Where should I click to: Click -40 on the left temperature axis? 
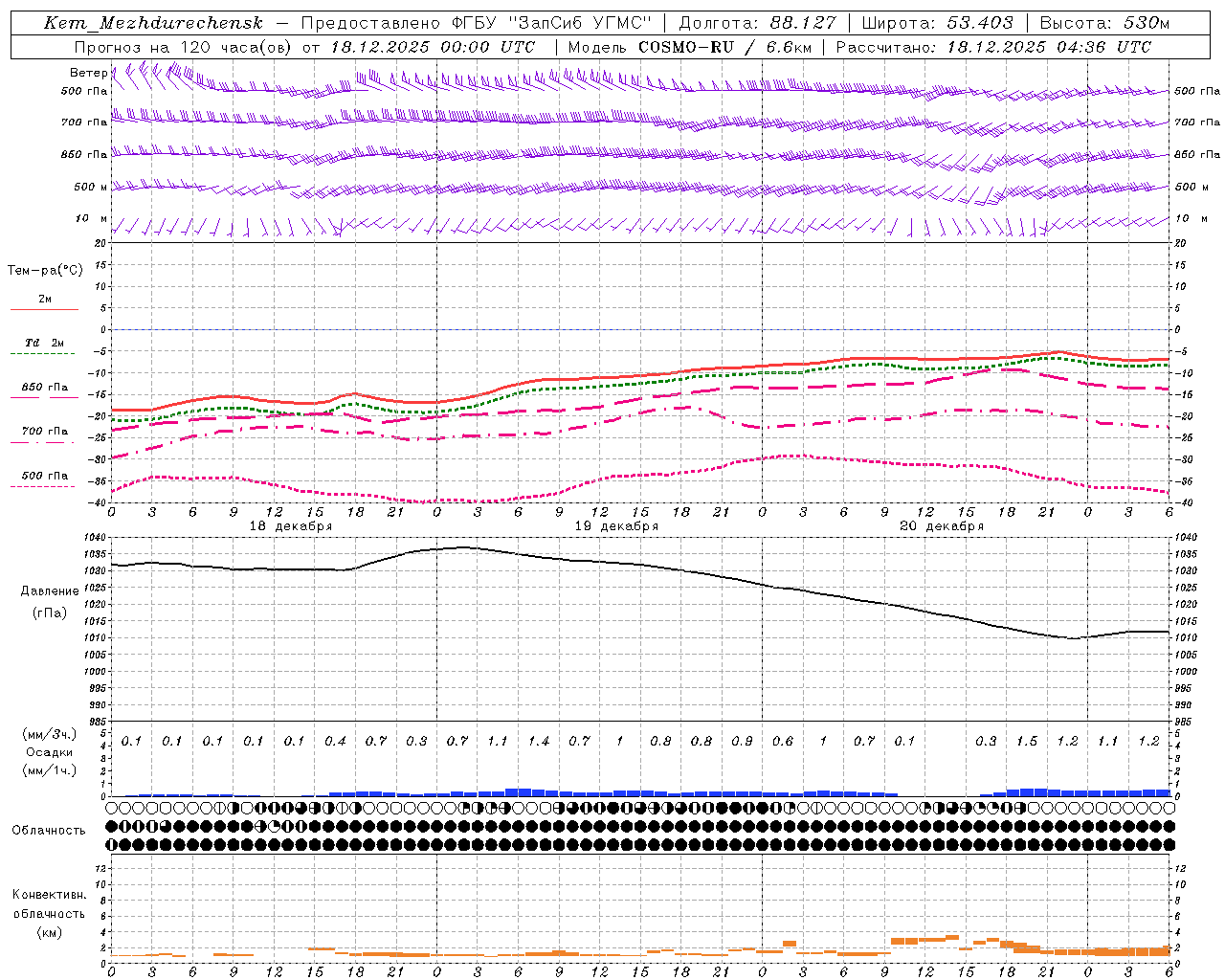coord(96,503)
